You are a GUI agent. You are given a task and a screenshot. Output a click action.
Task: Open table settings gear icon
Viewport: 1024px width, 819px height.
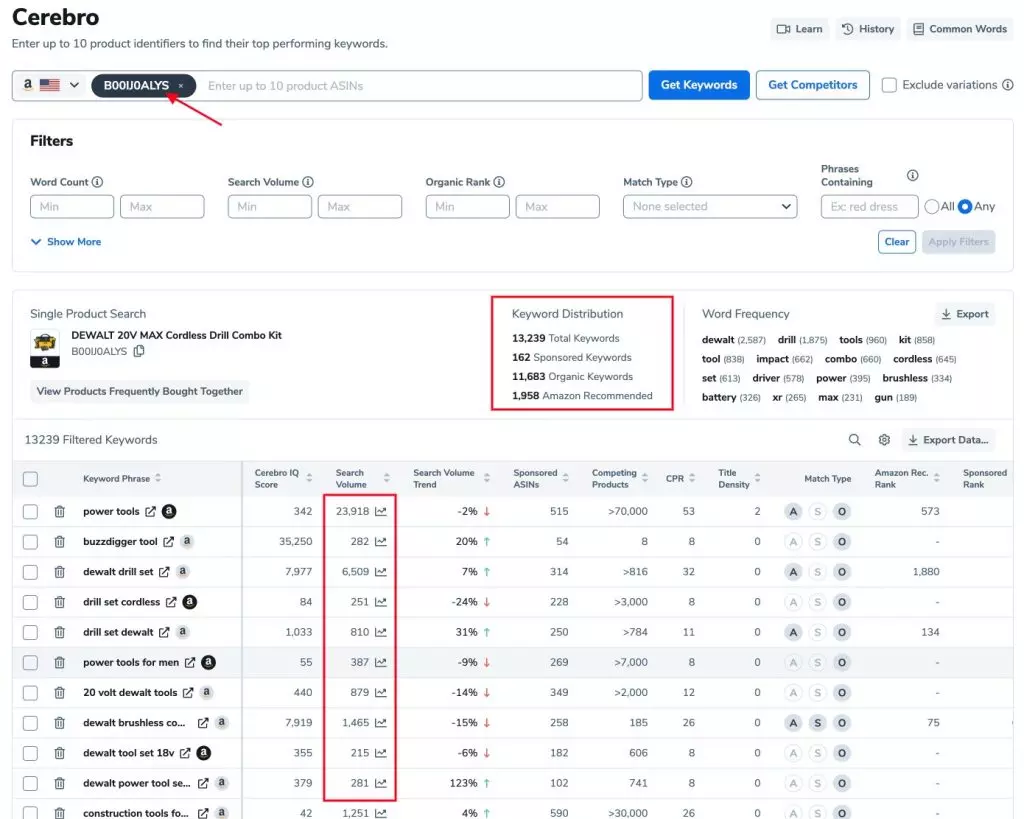884,440
